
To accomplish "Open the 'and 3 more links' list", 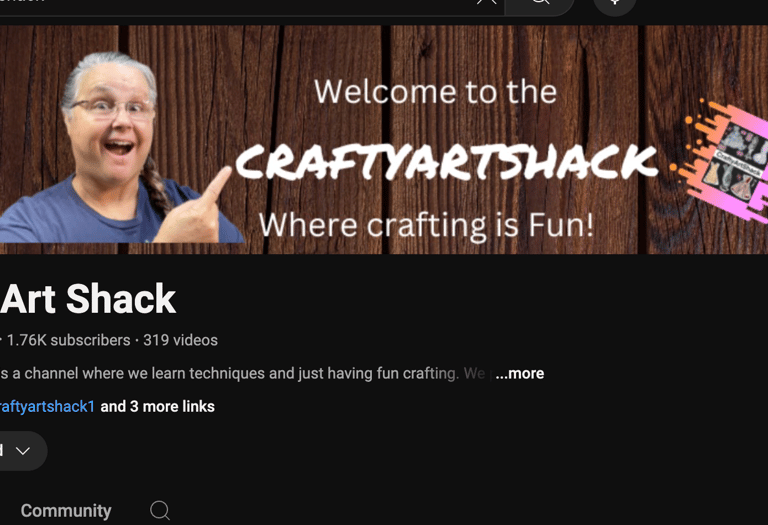I will pyautogui.click(x=157, y=406).
